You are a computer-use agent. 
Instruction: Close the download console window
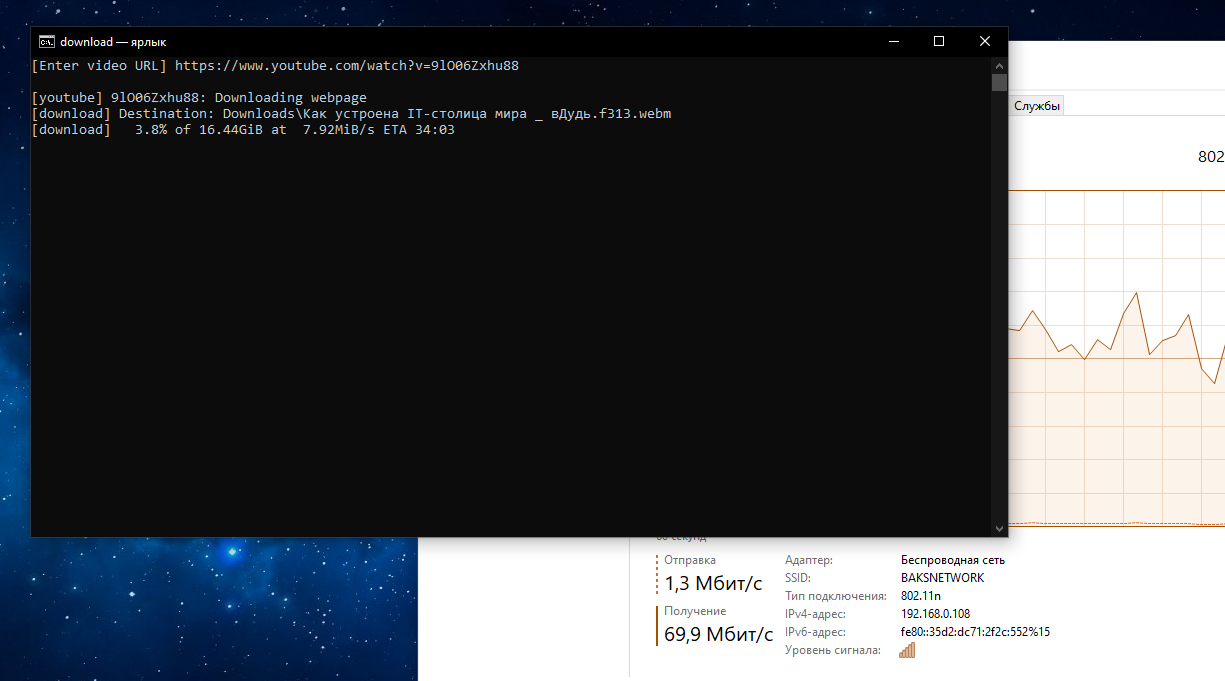(985, 42)
